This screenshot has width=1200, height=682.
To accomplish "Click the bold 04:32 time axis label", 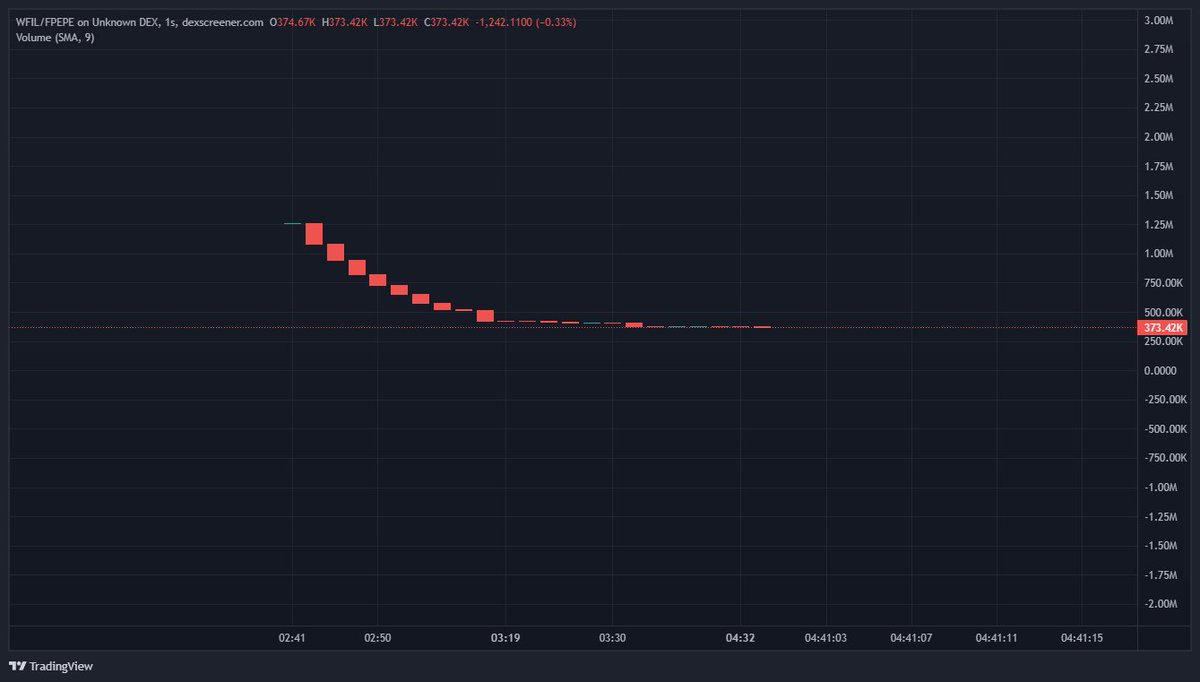I will (740, 637).
